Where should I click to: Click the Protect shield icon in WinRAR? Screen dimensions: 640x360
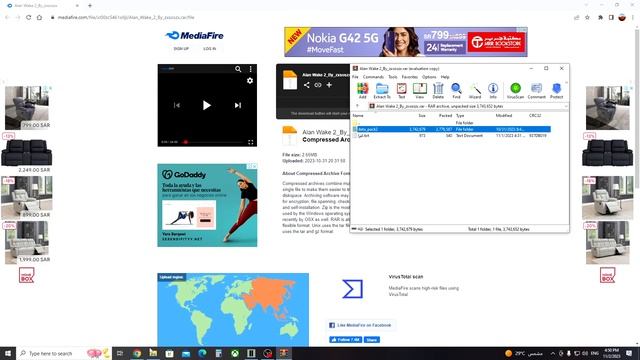[x=556, y=91]
